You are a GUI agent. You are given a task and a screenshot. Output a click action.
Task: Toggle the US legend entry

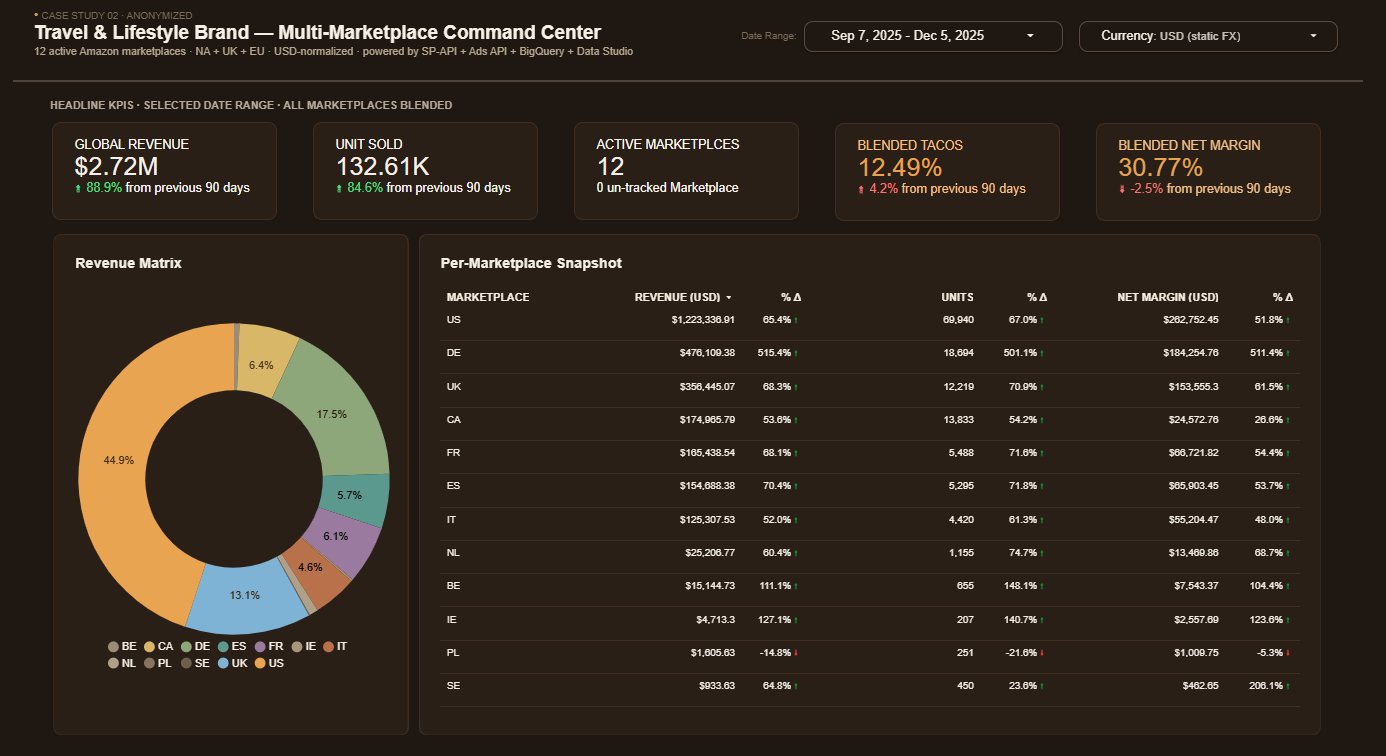click(x=269, y=663)
